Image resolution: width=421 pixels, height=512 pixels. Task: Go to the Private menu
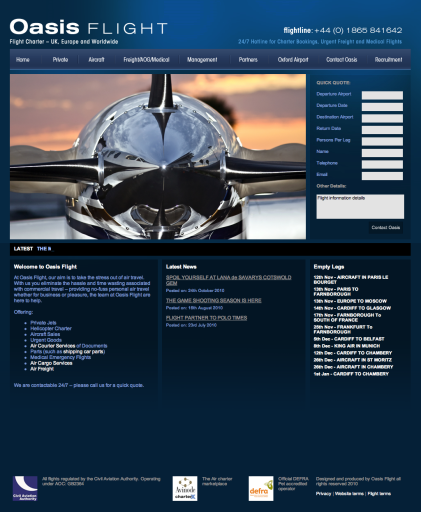coord(60,60)
